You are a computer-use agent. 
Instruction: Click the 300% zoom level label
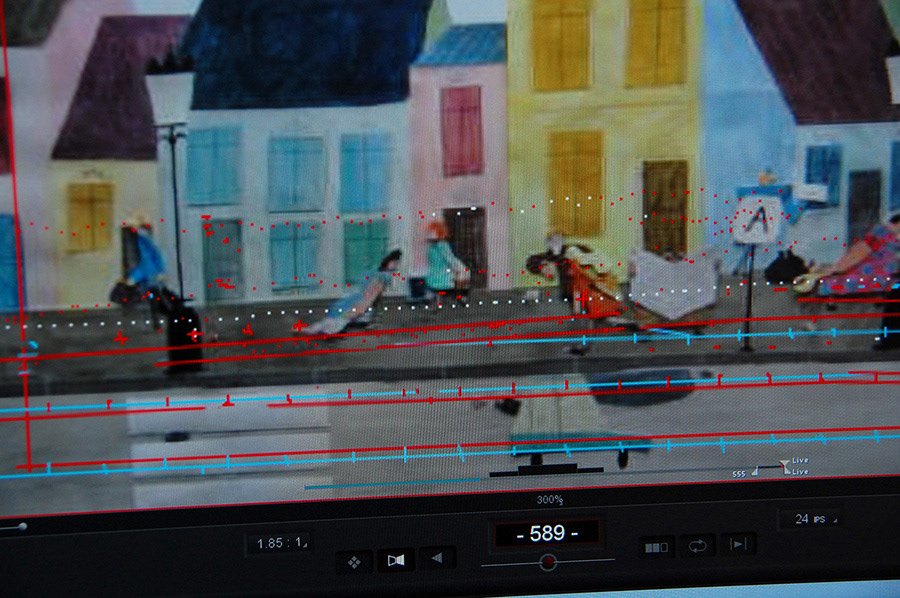click(549, 500)
